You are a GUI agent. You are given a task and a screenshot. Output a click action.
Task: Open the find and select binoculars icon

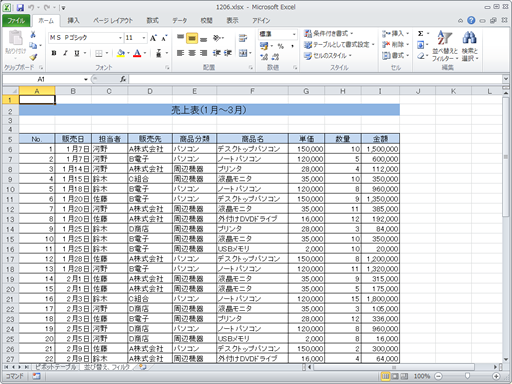coord(470,46)
